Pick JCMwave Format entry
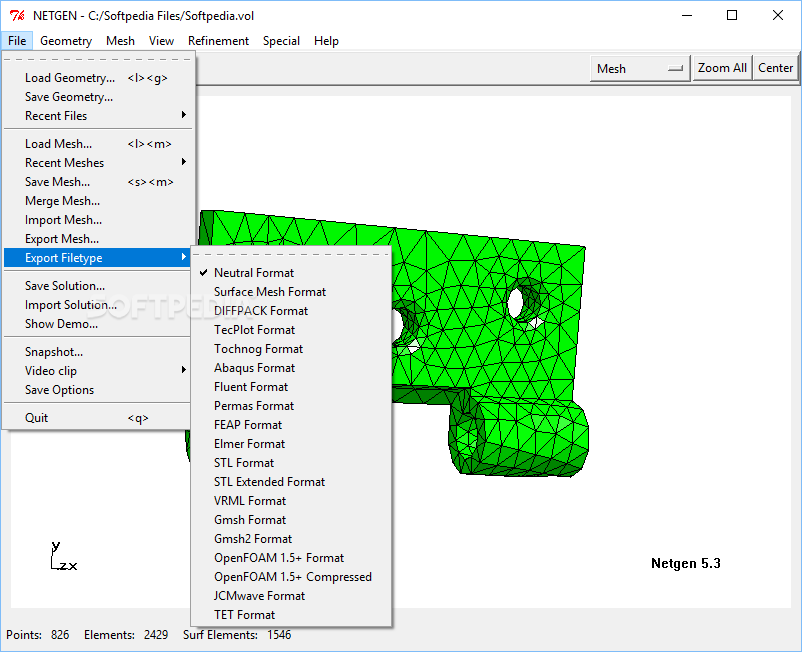The height and width of the screenshot is (652, 802). [x=291, y=595]
